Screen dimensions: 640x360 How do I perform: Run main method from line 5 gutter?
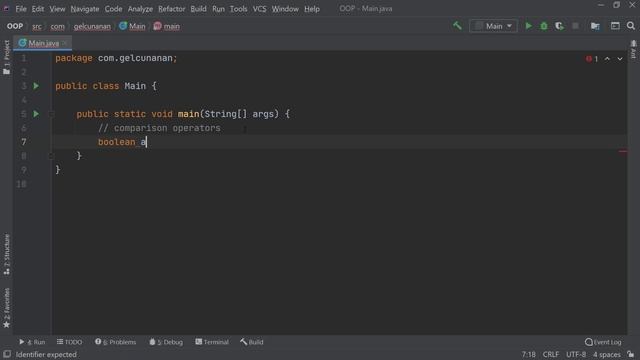pos(36,114)
